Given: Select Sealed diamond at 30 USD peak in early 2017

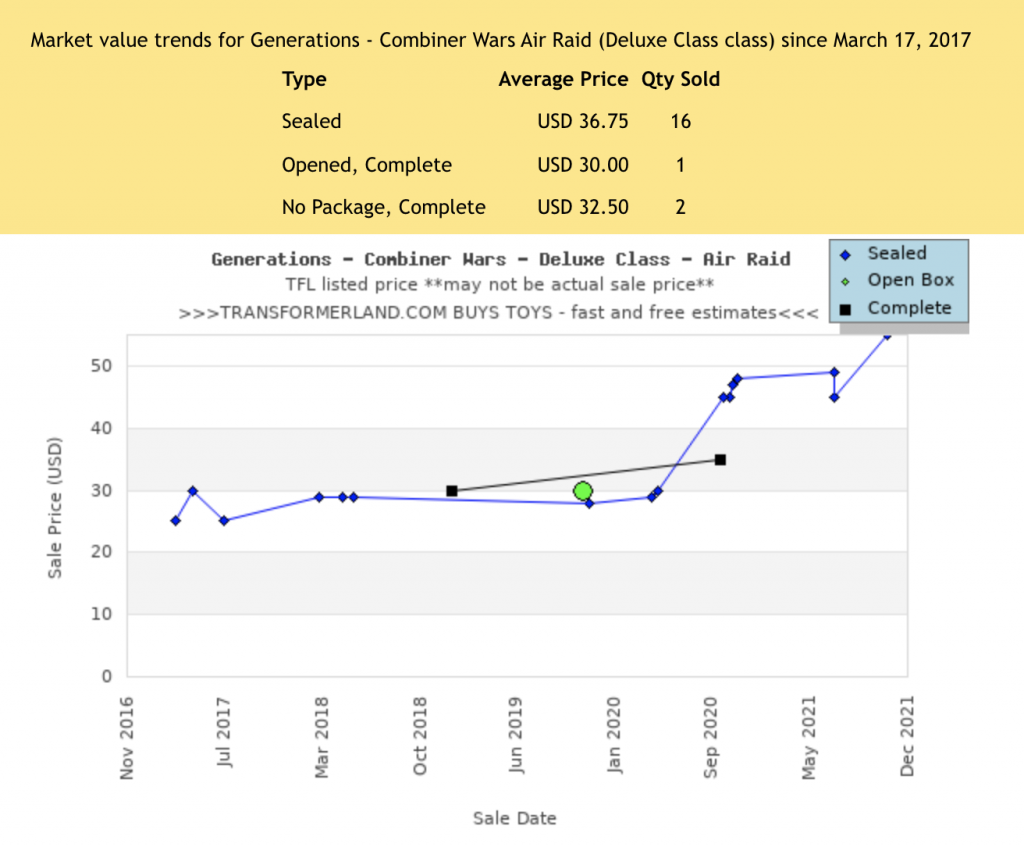Looking at the screenshot, I should (193, 490).
